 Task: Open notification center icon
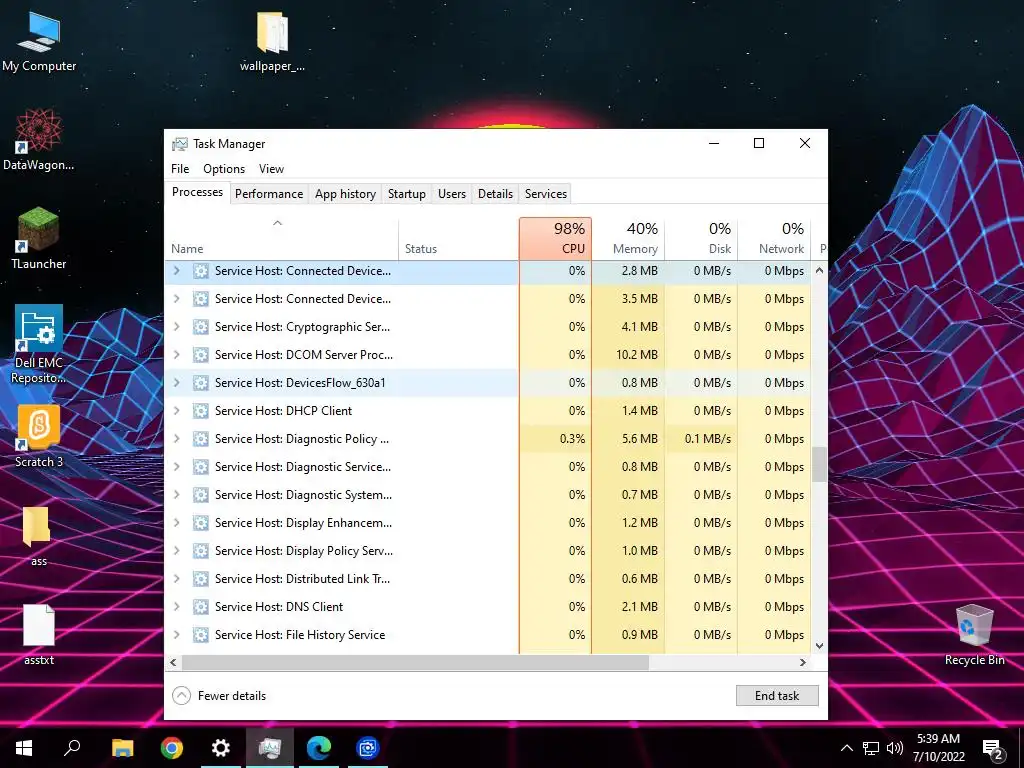tap(993, 749)
